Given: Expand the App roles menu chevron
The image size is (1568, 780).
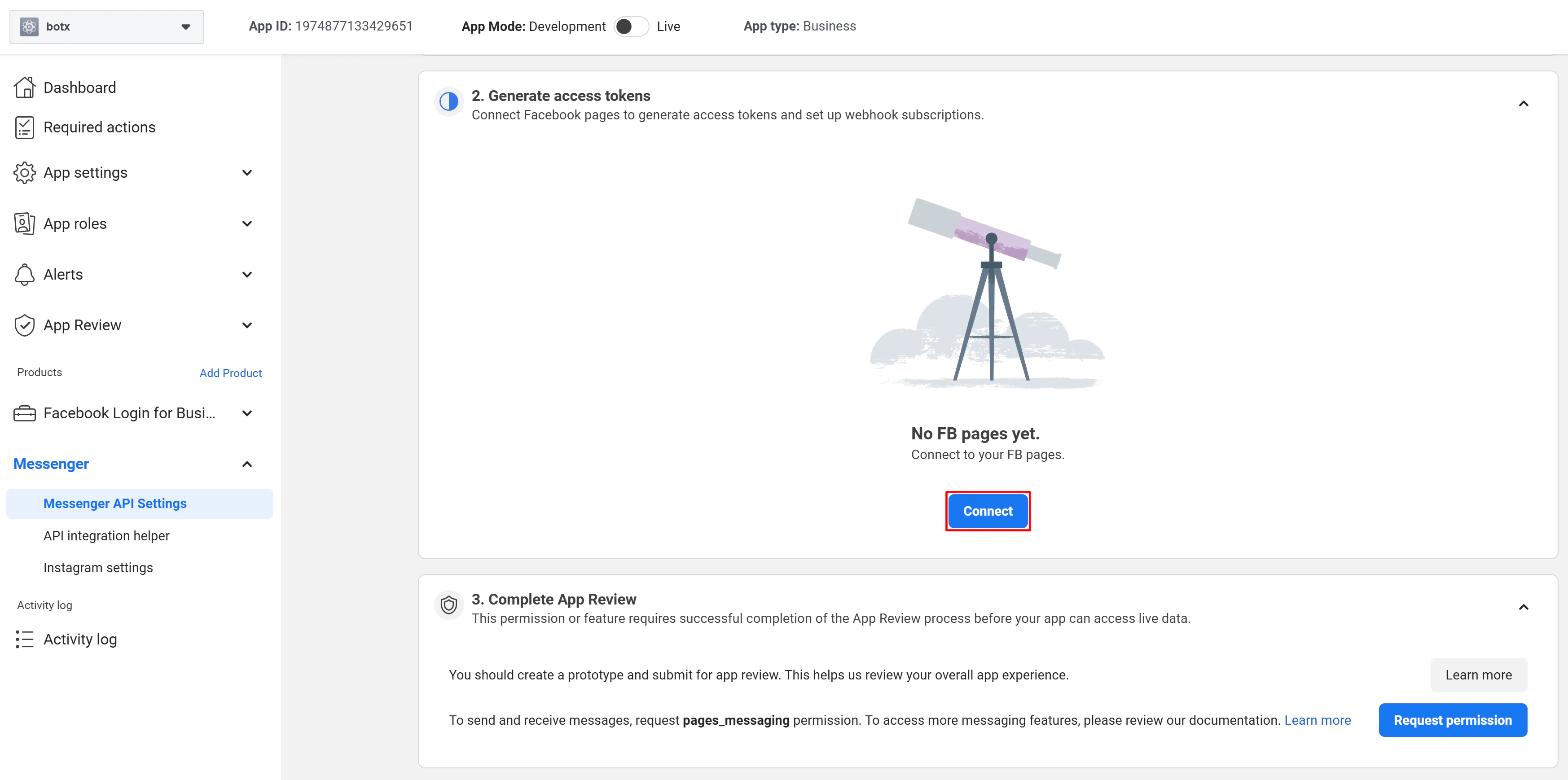Looking at the screenshot, I should 247,224.
